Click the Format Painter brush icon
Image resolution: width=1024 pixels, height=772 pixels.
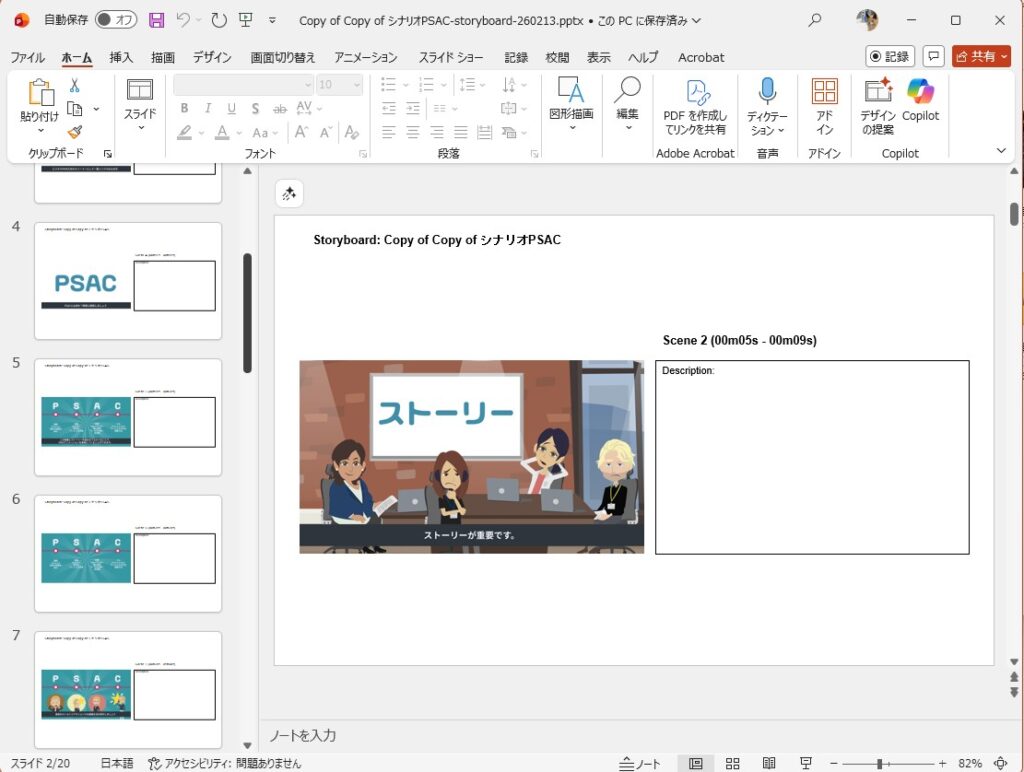(75, 132)
